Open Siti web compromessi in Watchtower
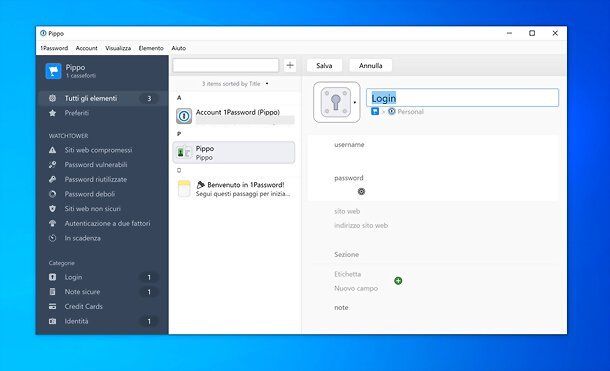610x371 pixels. tap(102, 150)
